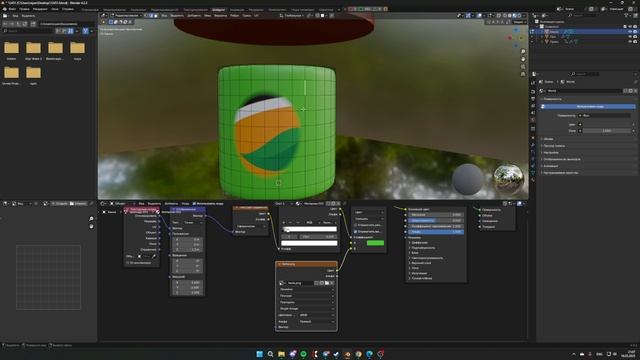Expand 'Излучение' section in Principled BSDF
Screen dimensions: 640x360
point(418,273)
